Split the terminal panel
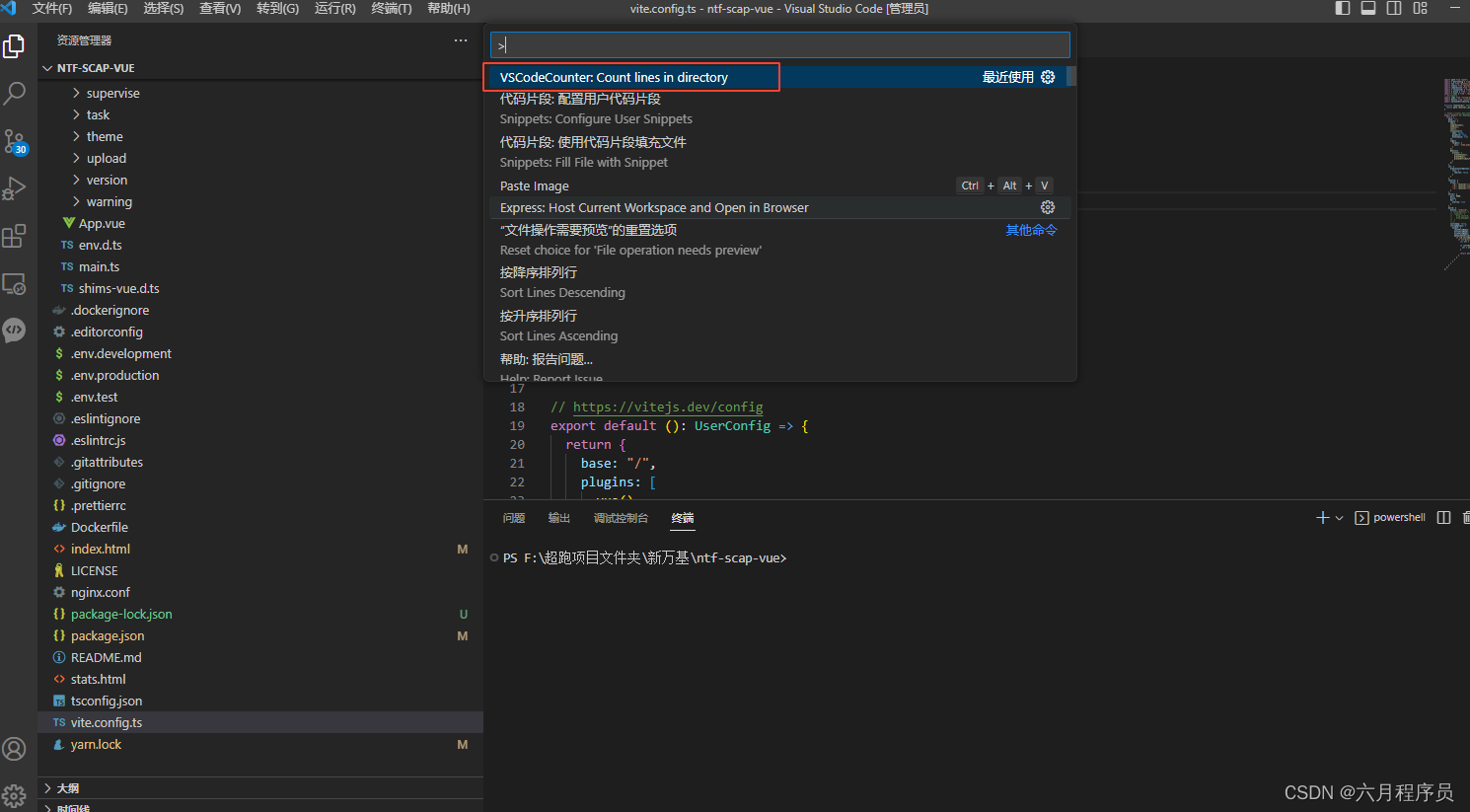The width and height of the screenshot is (1470, 812). 1443,517
